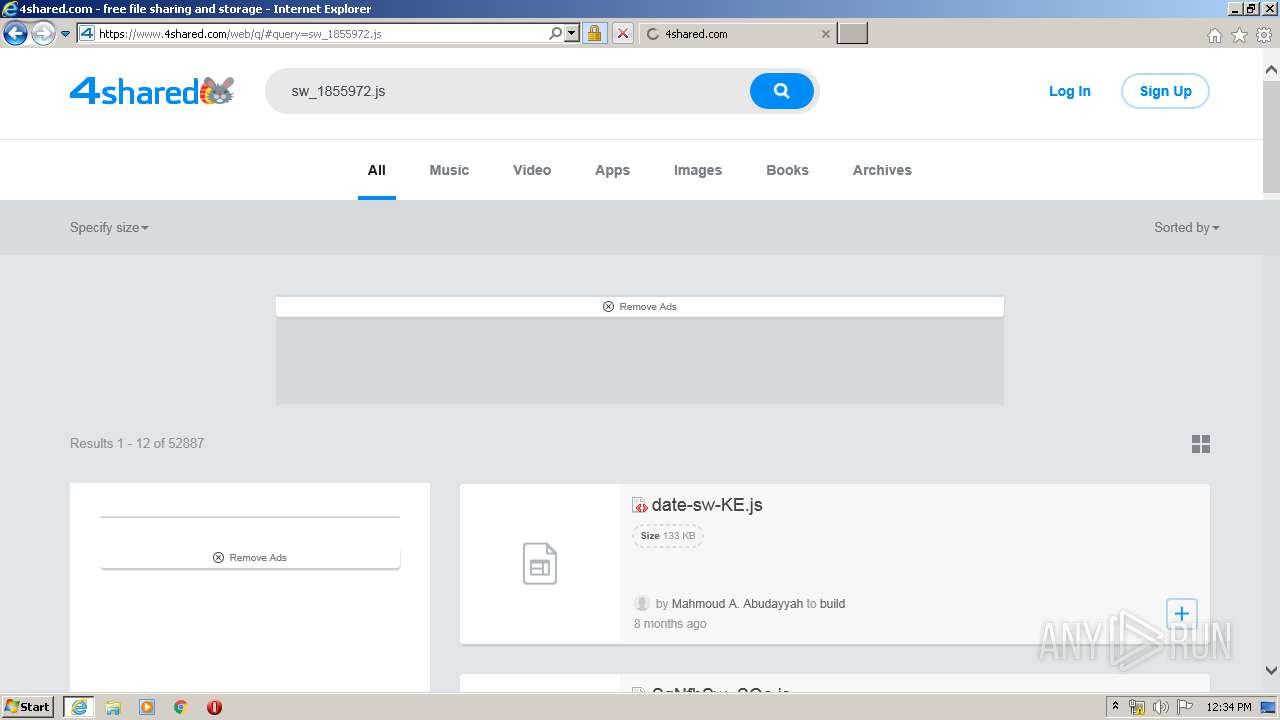Click the action center flag icon
The image size is (1280, 720).
1183,707
